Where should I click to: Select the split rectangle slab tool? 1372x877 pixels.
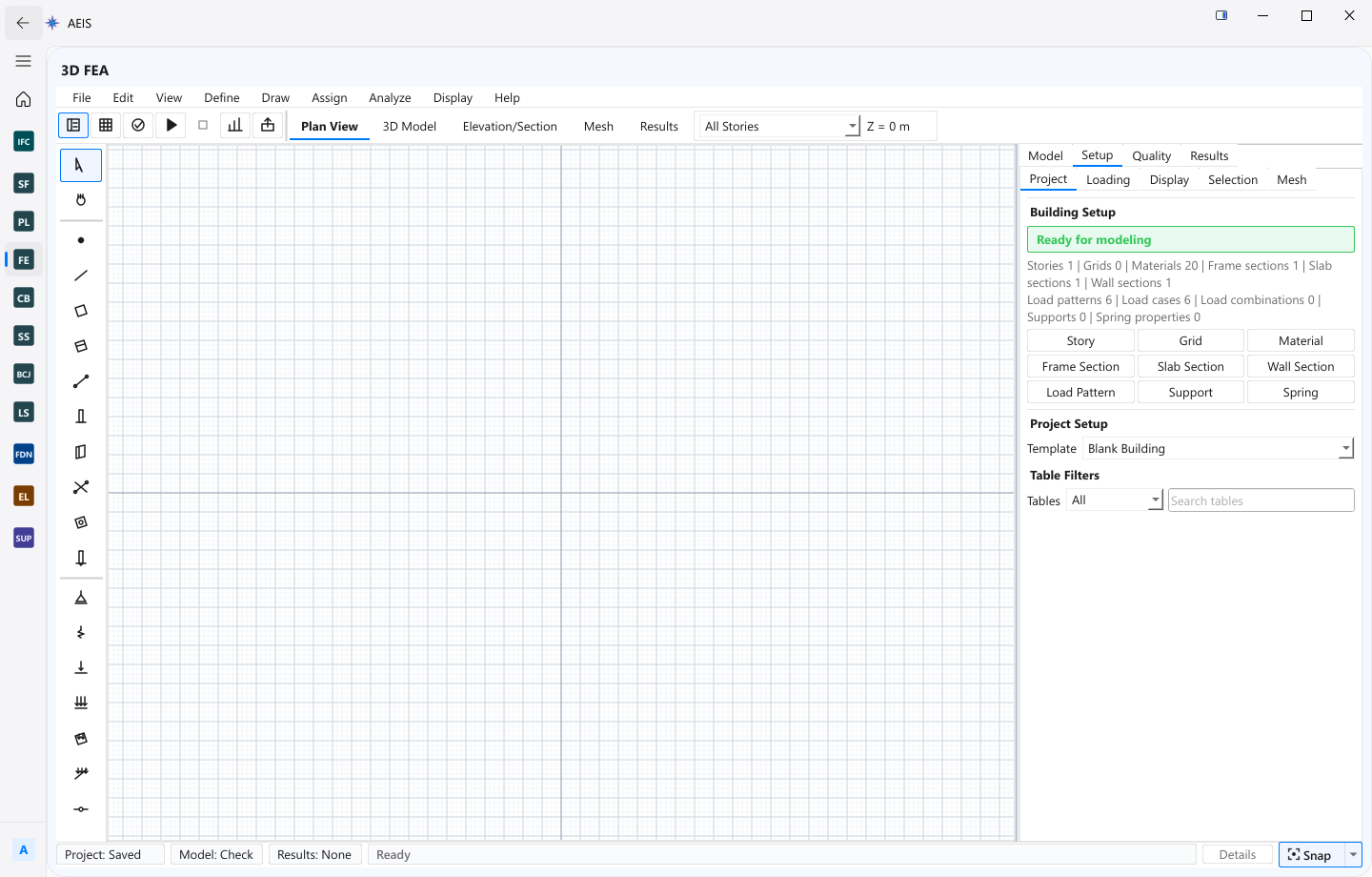[81, 346]
